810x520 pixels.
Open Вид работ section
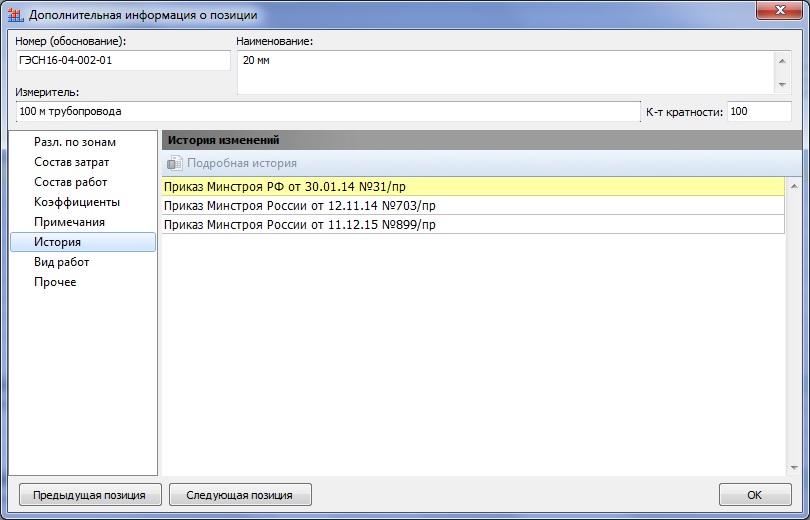tap(83, 262)
